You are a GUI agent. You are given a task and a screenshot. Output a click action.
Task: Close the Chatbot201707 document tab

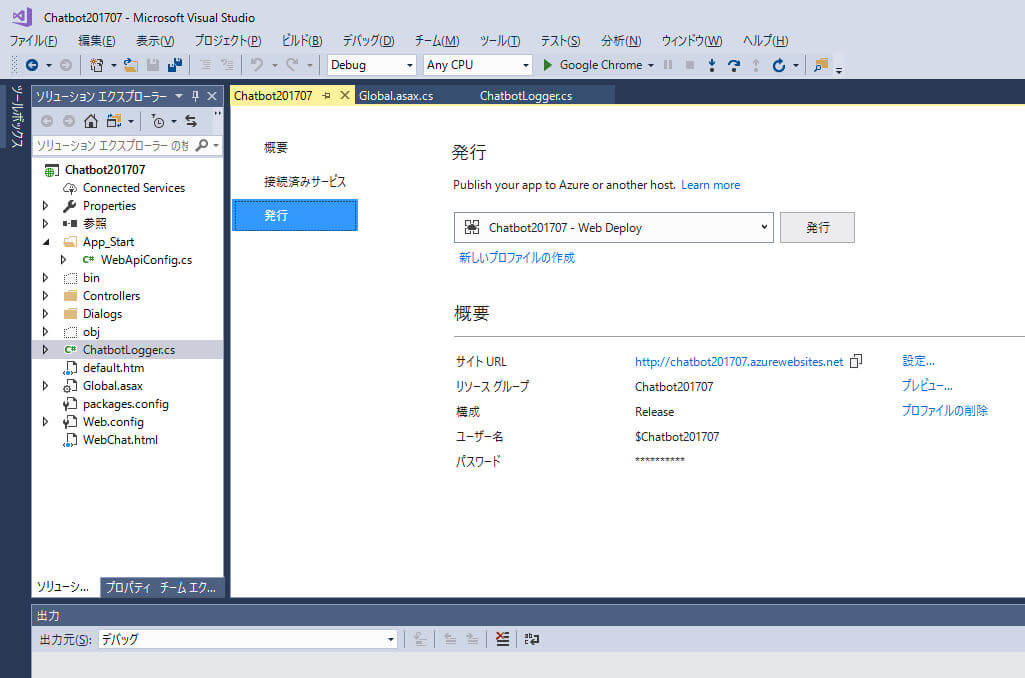[x=344, y=95]
